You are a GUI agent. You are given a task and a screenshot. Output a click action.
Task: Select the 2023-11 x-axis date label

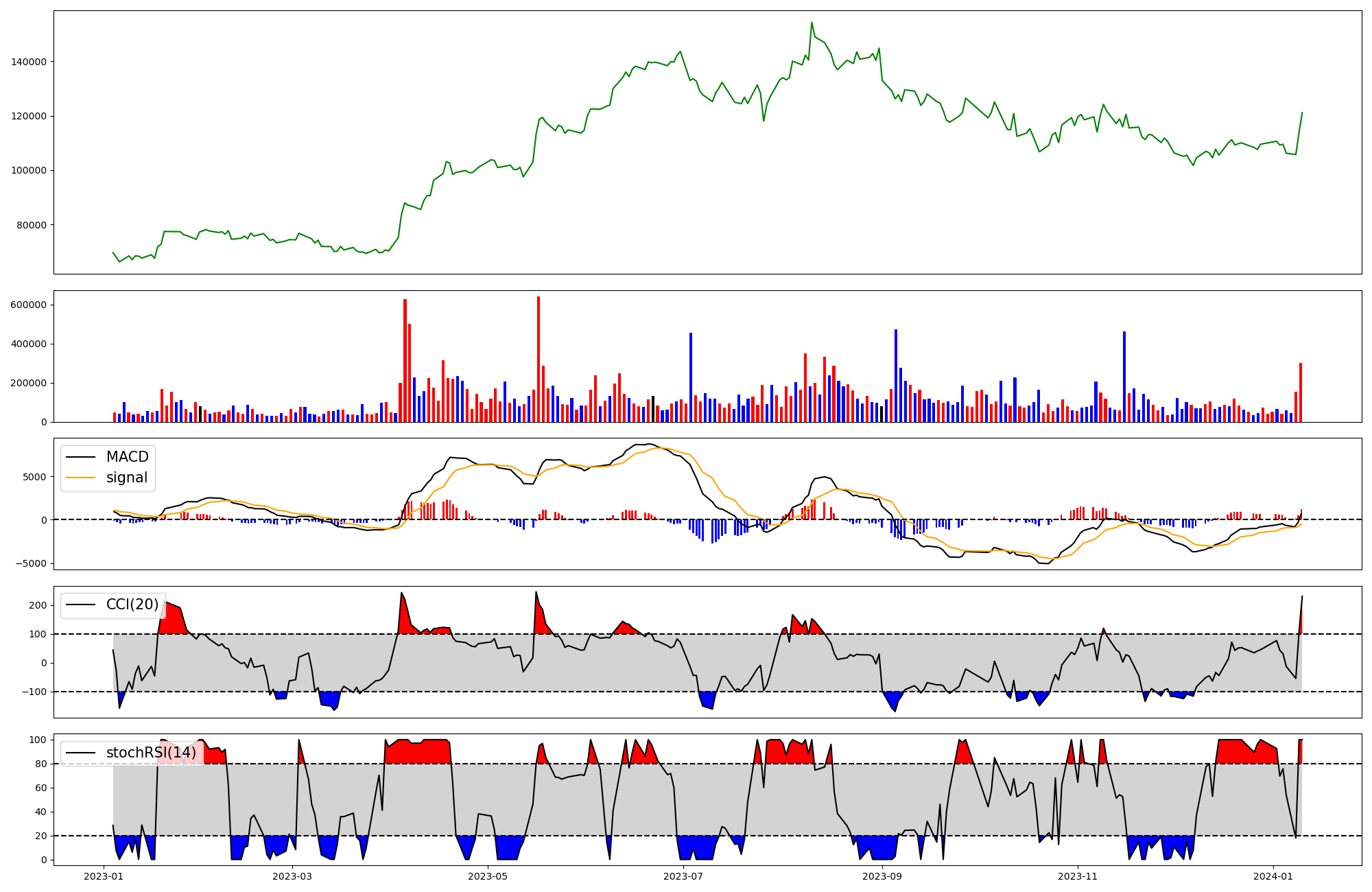click(x=1078, y=876)
